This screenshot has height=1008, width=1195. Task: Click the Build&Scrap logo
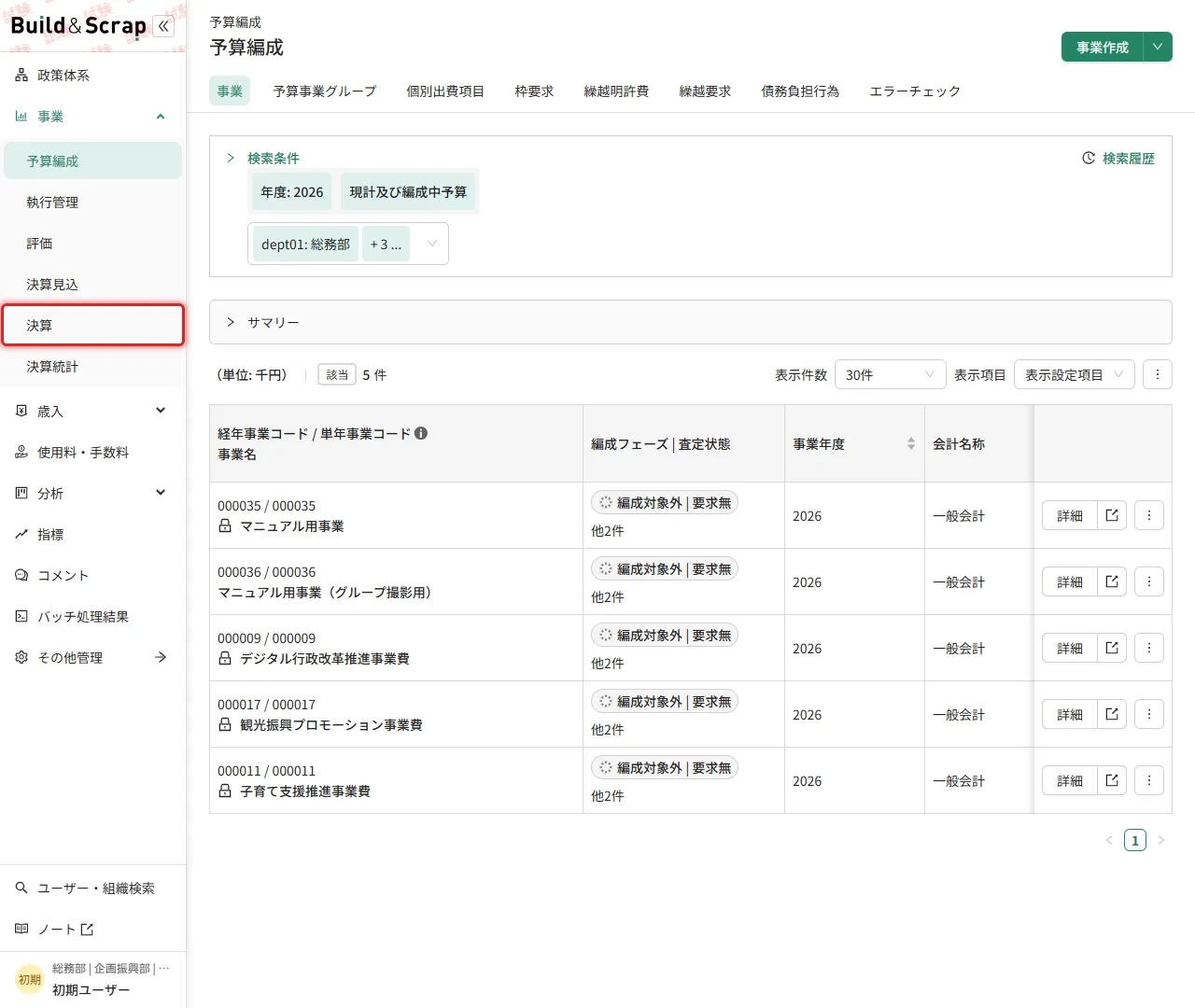[78, 26]
